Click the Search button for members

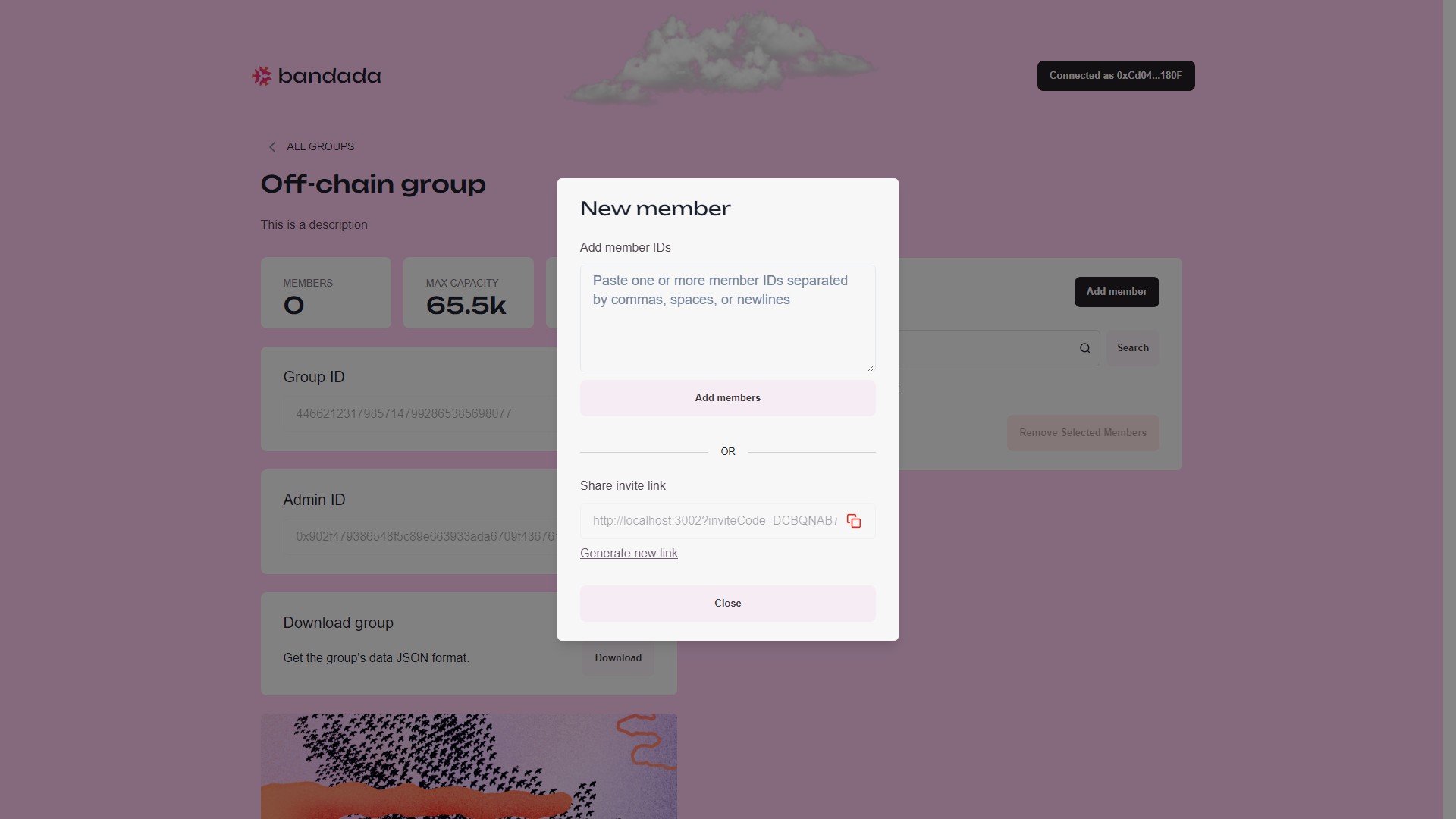click(x=1133, y=348)
